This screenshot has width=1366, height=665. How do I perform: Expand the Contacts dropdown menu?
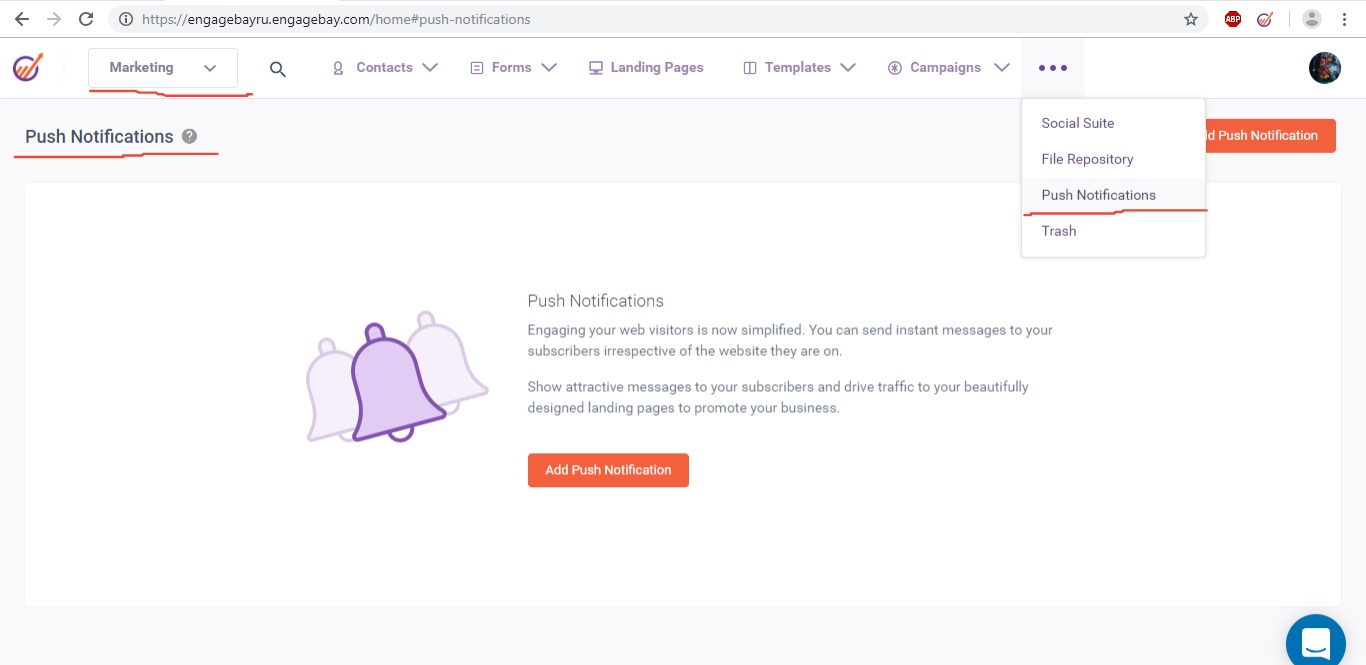click(385, 68)
